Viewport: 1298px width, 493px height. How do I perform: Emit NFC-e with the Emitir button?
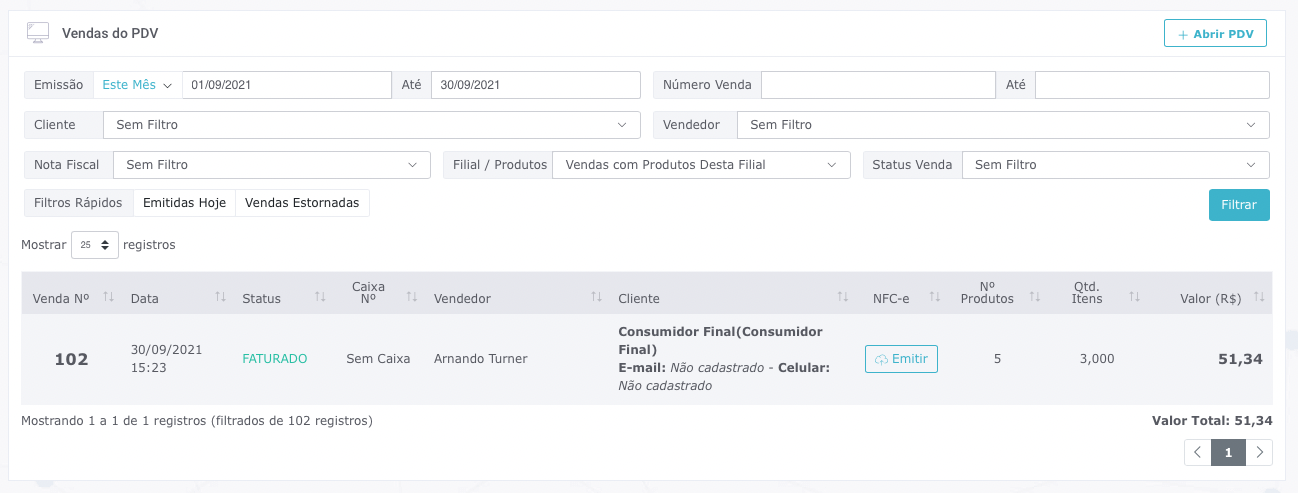(901, 358)
